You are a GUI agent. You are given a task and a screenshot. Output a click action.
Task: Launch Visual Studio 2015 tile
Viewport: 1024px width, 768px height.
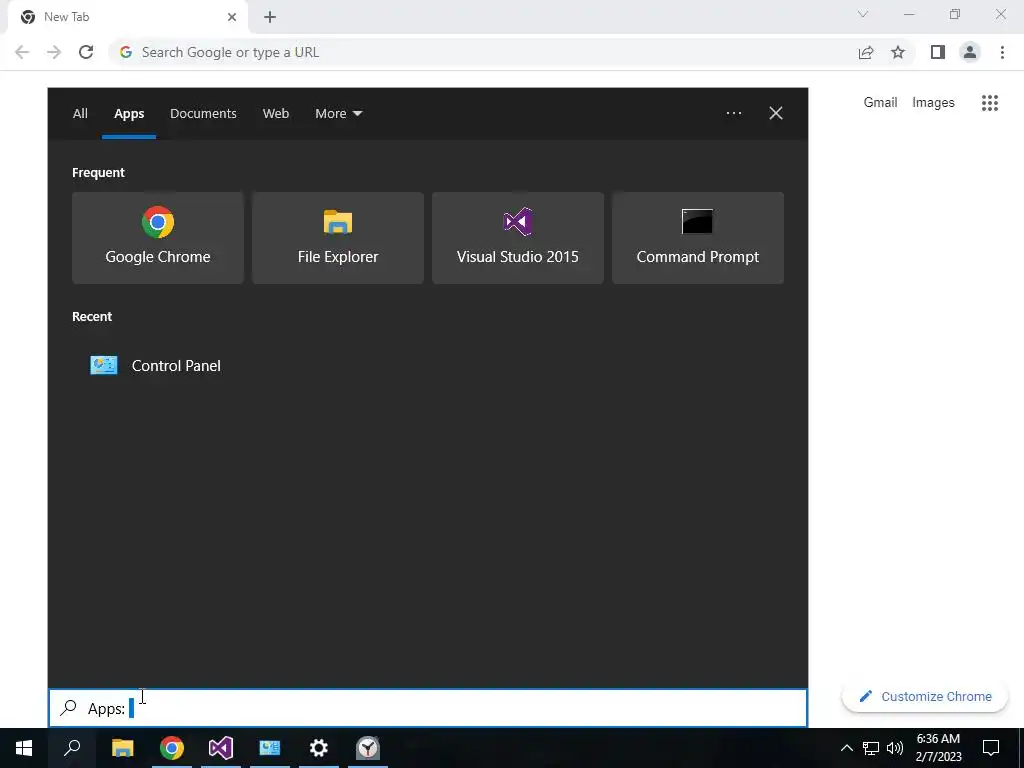[x=518, y=238]
